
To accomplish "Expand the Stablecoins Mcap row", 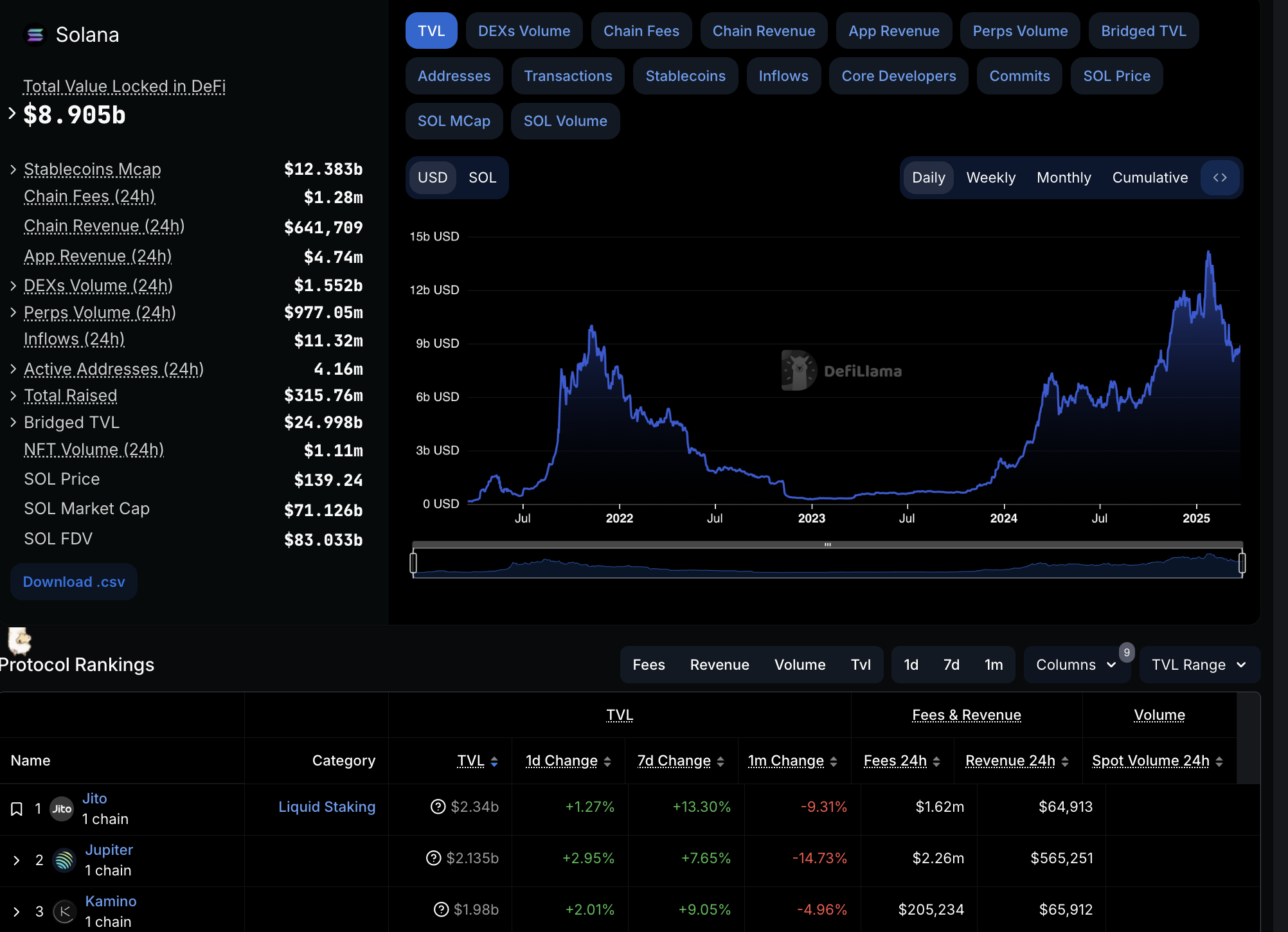I will coord(13,170).
